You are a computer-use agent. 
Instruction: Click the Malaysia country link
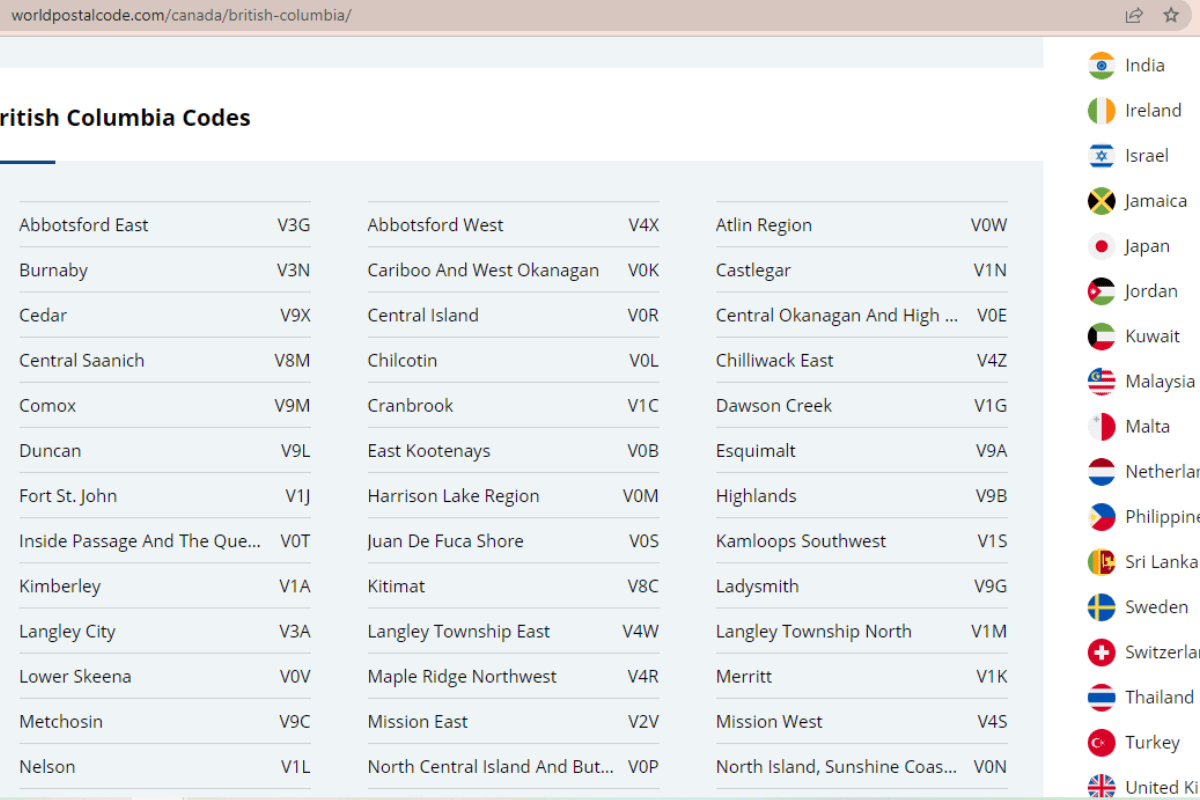[x=1159, y=381]
